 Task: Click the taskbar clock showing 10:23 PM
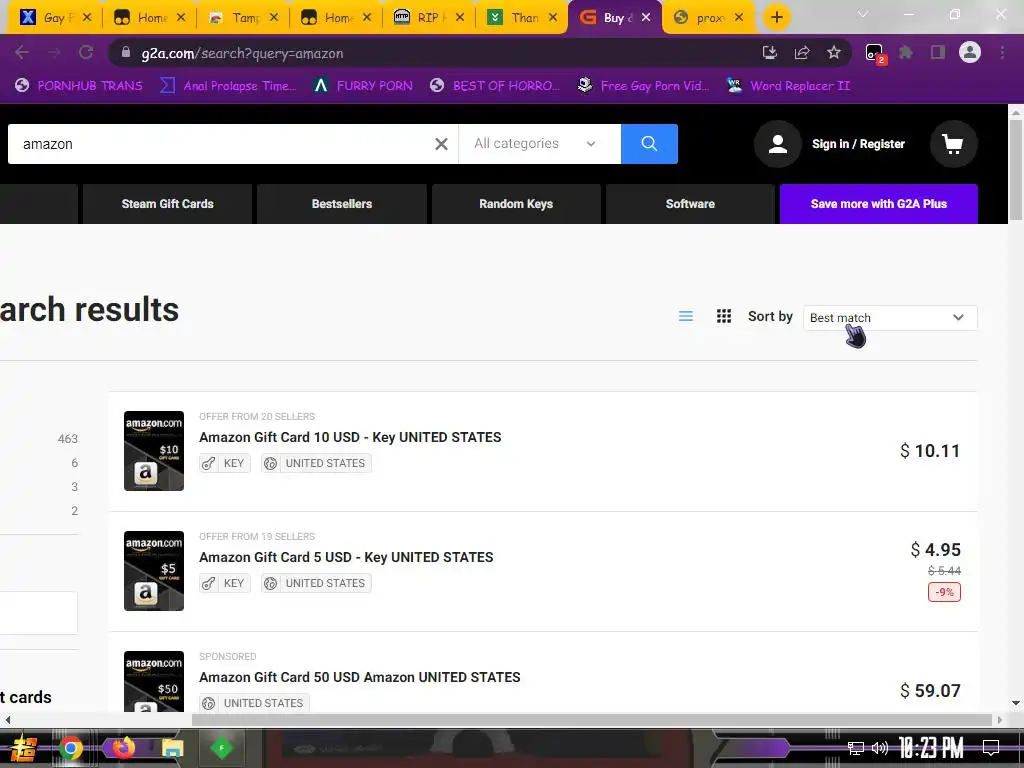(931, 748)
